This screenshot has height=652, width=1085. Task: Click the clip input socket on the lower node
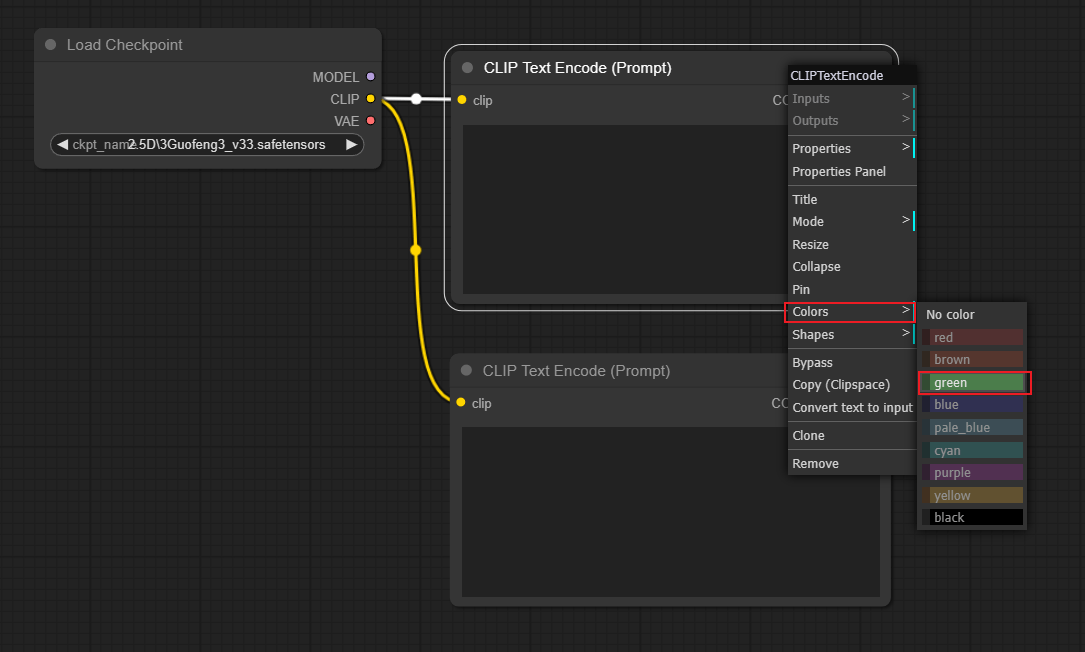pos(461,403)
